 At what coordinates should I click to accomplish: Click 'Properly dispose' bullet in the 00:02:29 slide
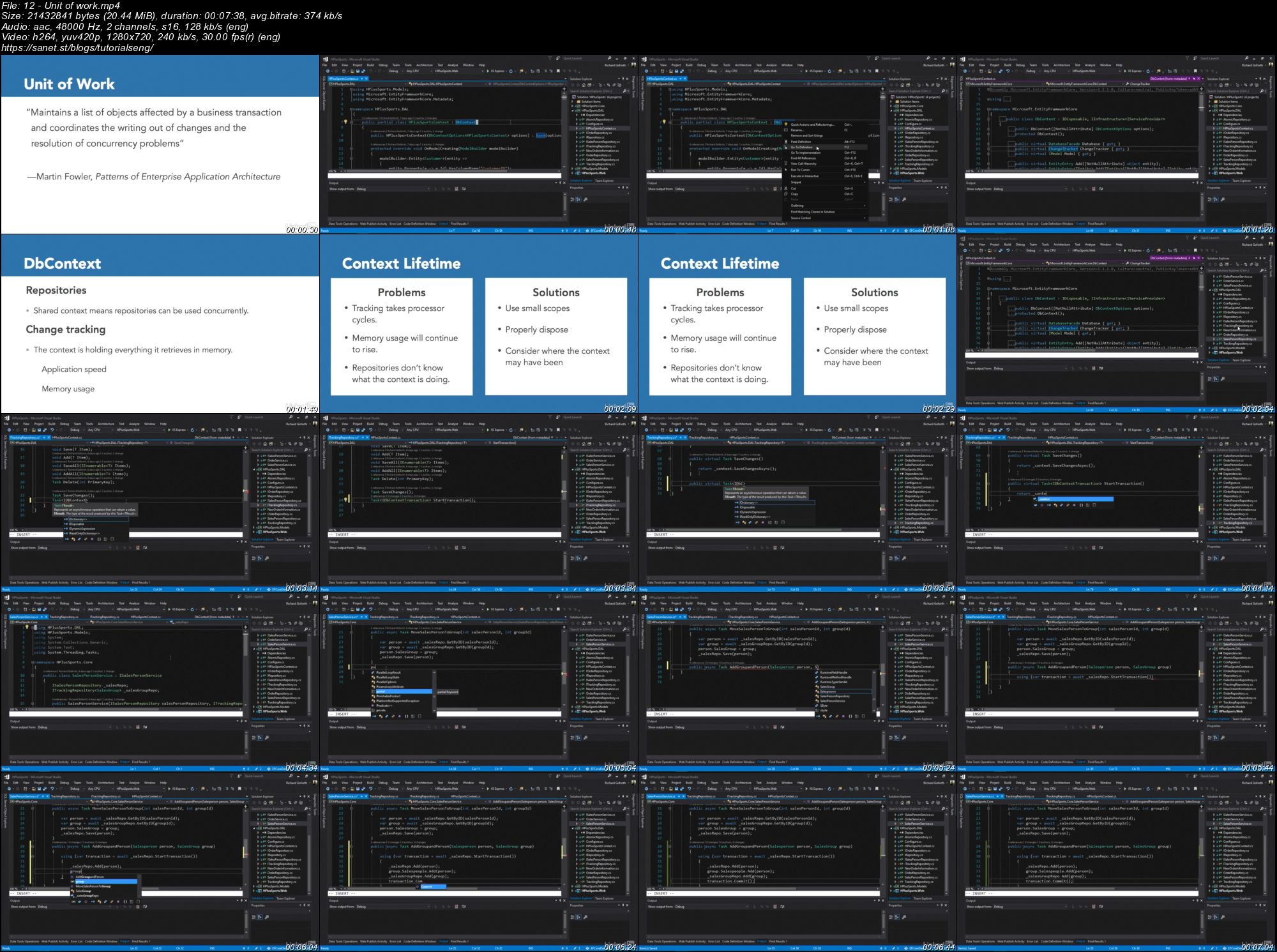pyautogui.click(x=855, y=330)
